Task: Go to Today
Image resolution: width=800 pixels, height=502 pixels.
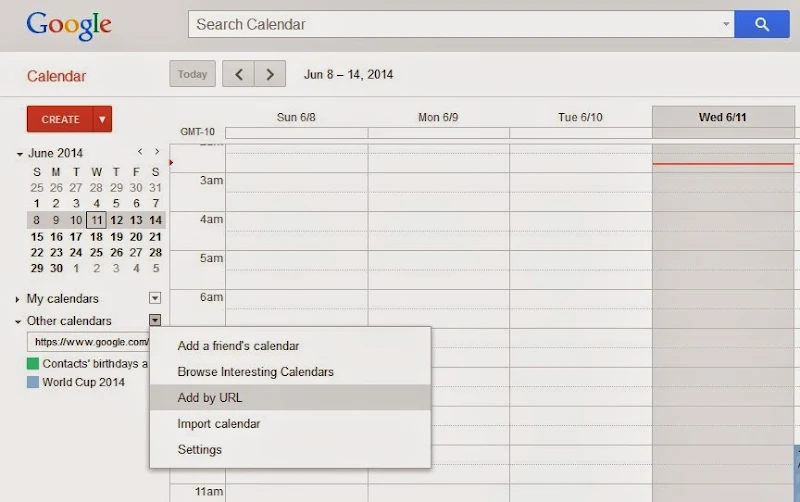Action: (x=192, y=74)
